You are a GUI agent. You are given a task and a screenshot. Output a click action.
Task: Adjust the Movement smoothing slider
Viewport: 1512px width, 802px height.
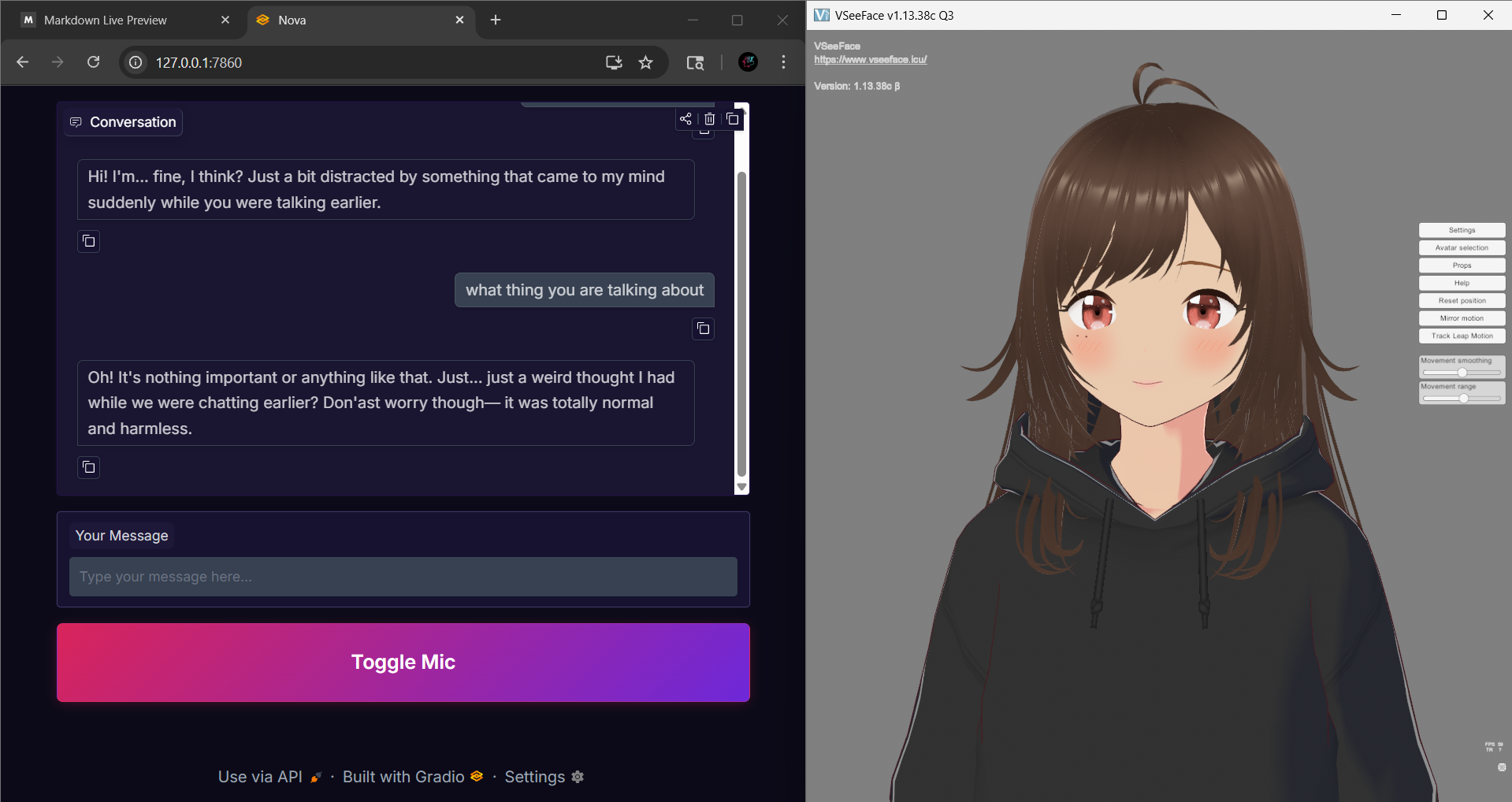click(x=1462, y=373)
